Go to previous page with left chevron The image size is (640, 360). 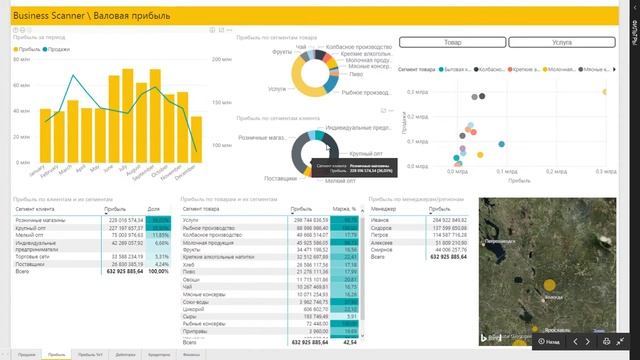pos(576,341)
